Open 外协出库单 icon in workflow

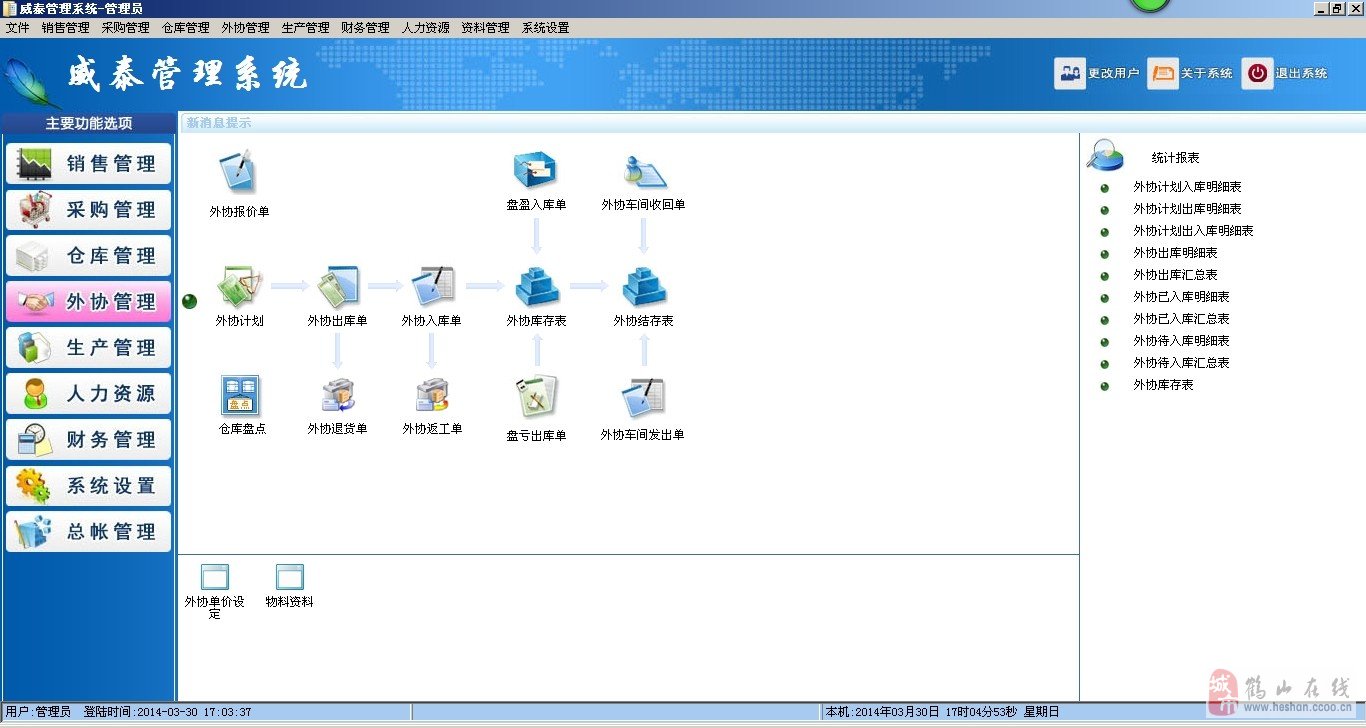click(337, 288)
